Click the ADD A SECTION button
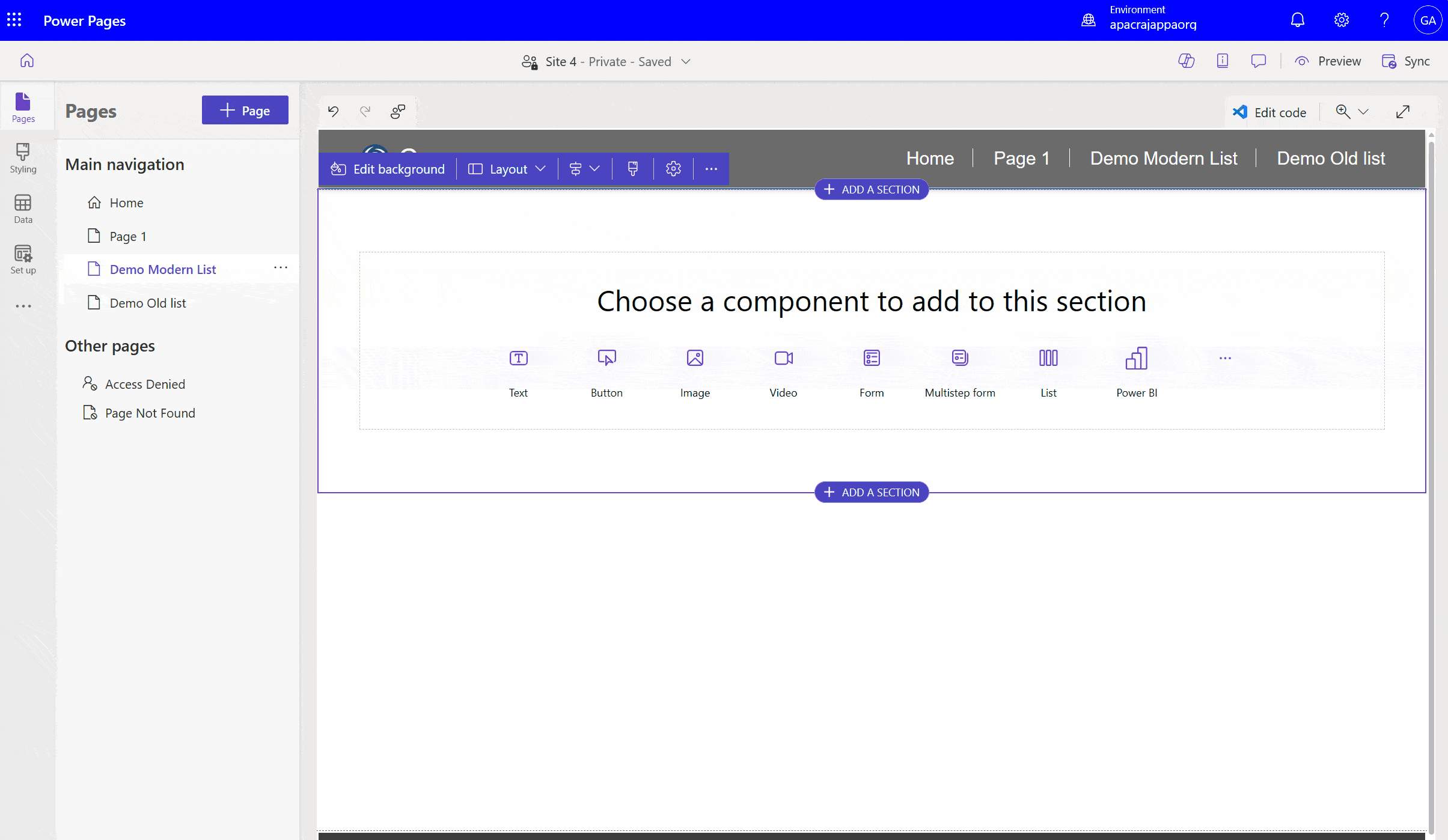Image resolution: width=1448 pixels, height=840 pixels. tap(871, 189)
